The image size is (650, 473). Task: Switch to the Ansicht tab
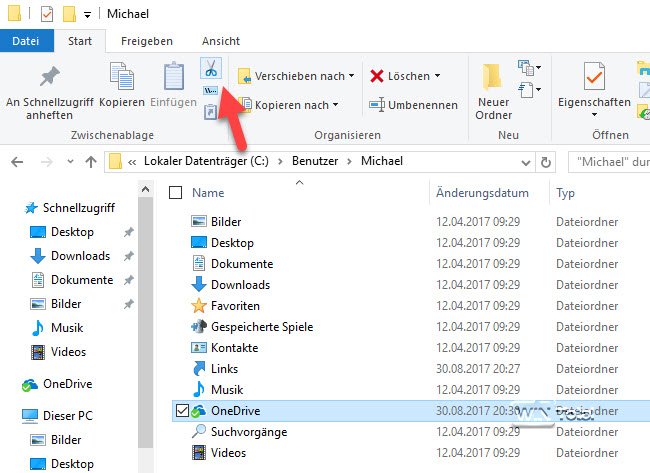[221, 41]
